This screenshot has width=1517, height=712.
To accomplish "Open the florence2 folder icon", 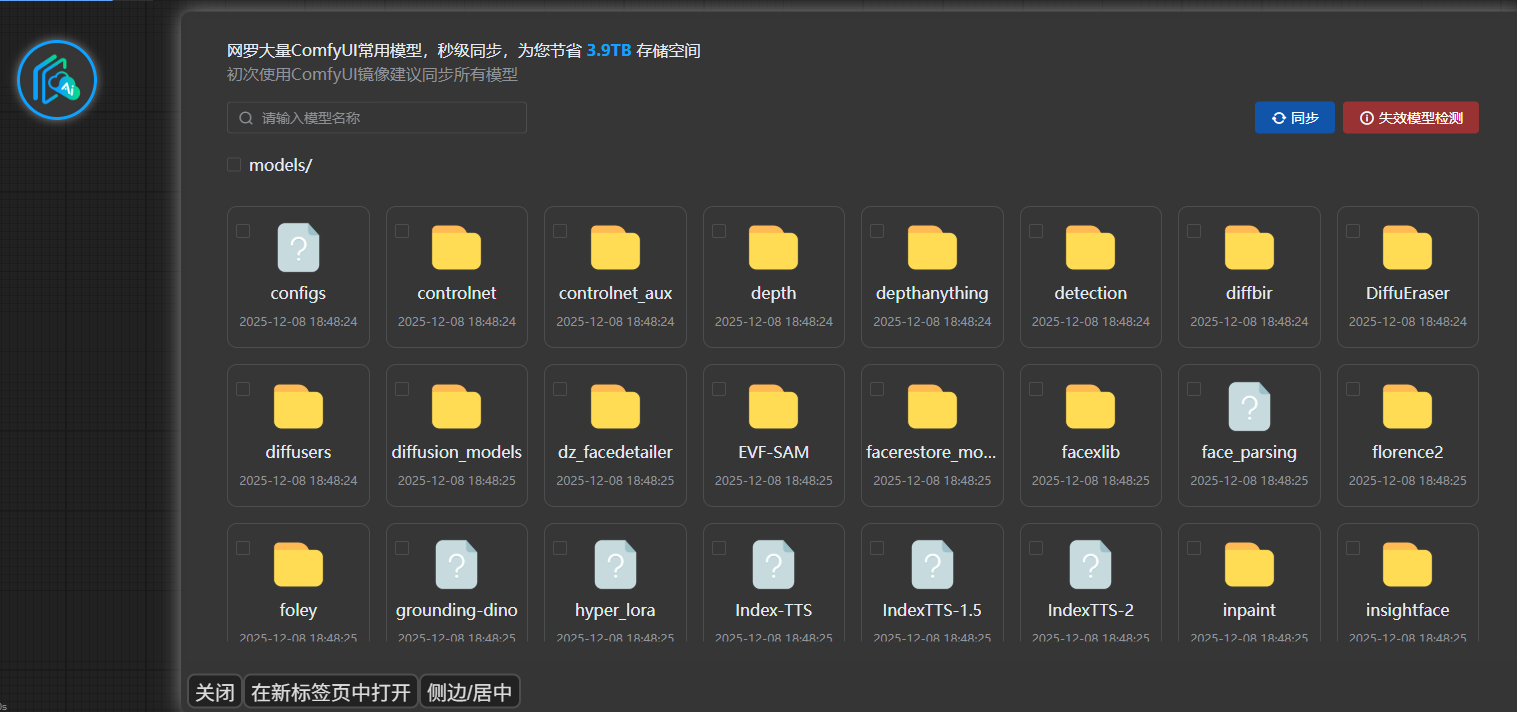I will point(1407,405).
